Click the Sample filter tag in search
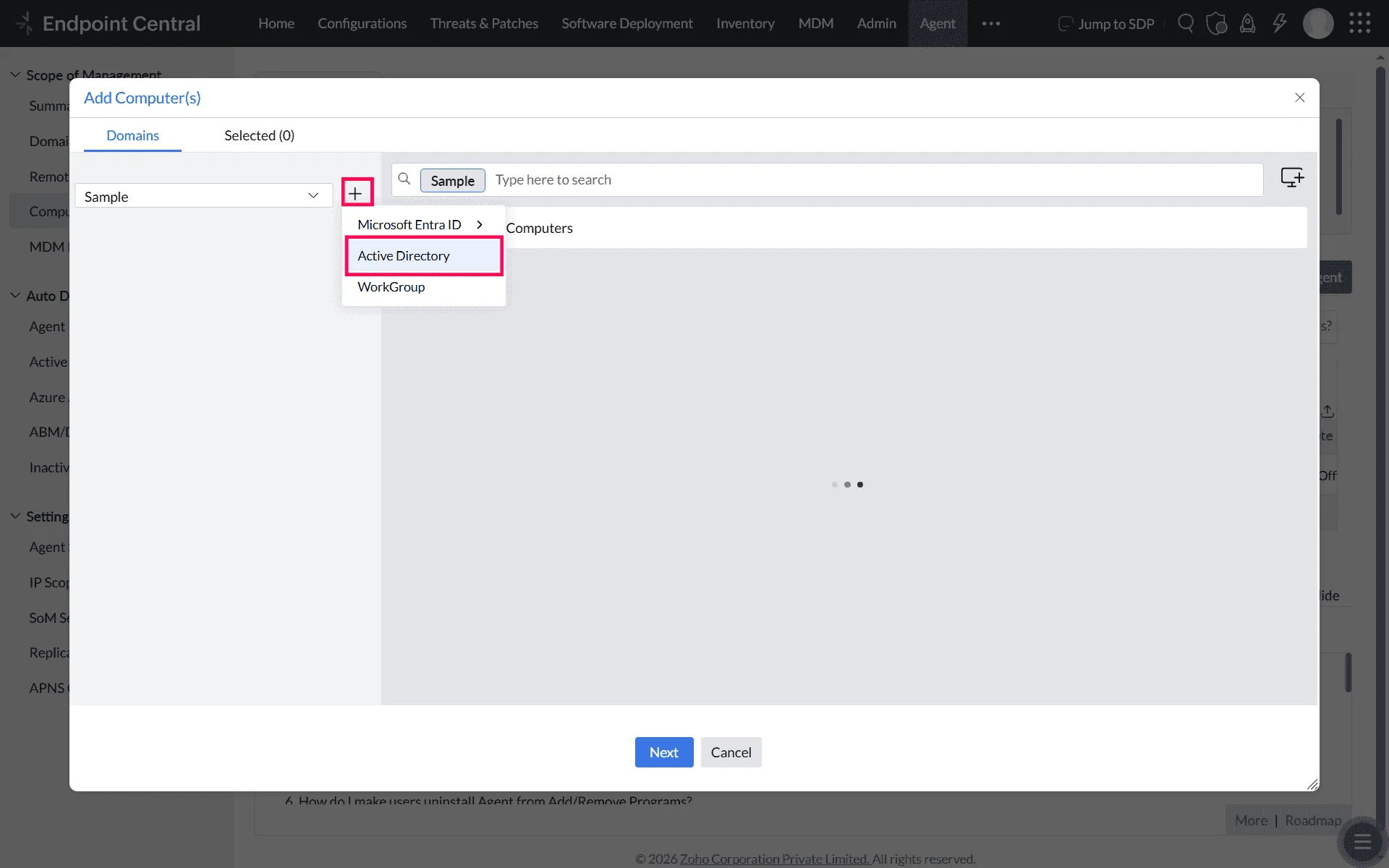 (x=453, y=180)
